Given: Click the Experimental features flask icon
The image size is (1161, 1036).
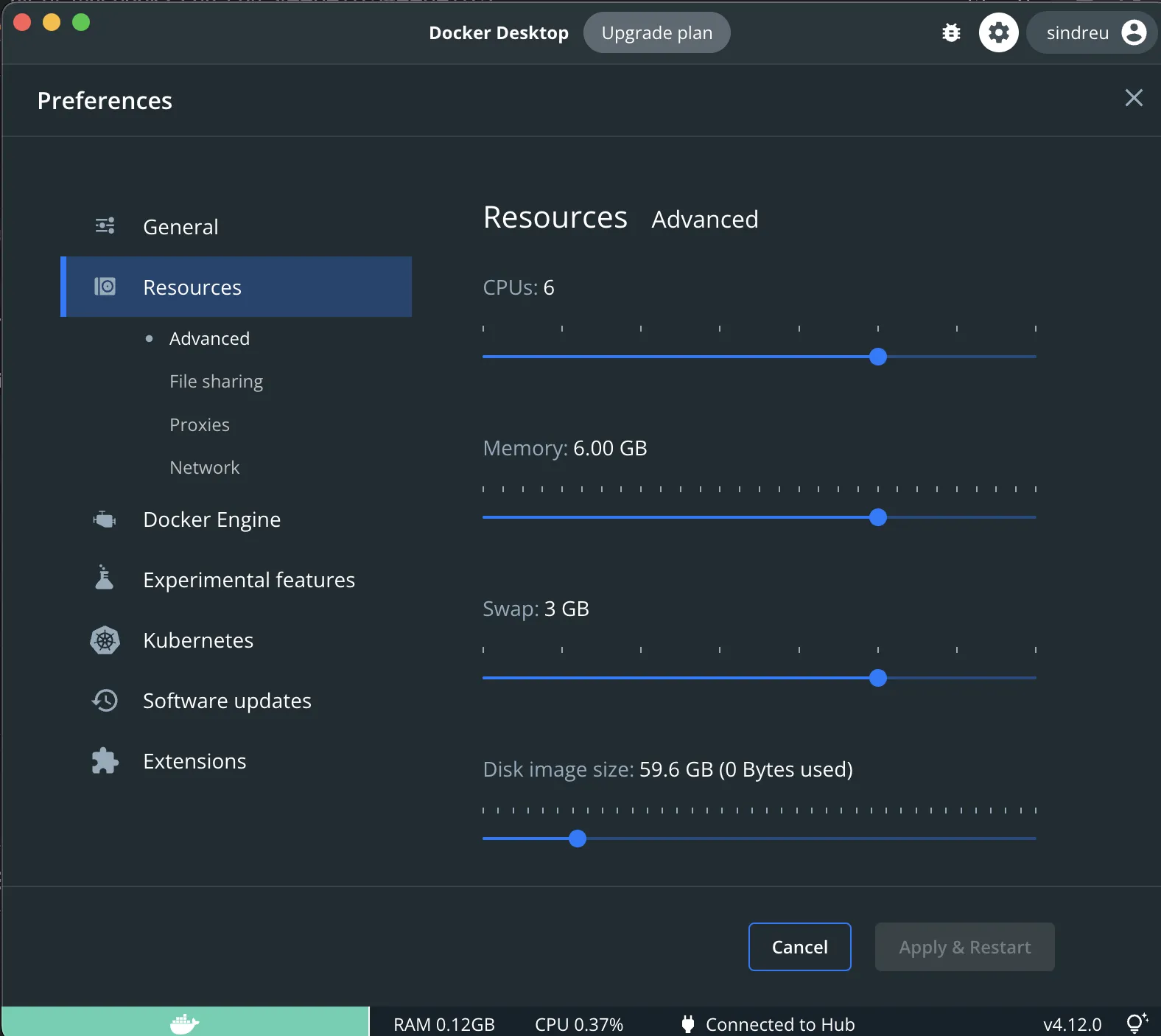Looking at the screenshot, I should pyautogui.click(x=105, y=578).
